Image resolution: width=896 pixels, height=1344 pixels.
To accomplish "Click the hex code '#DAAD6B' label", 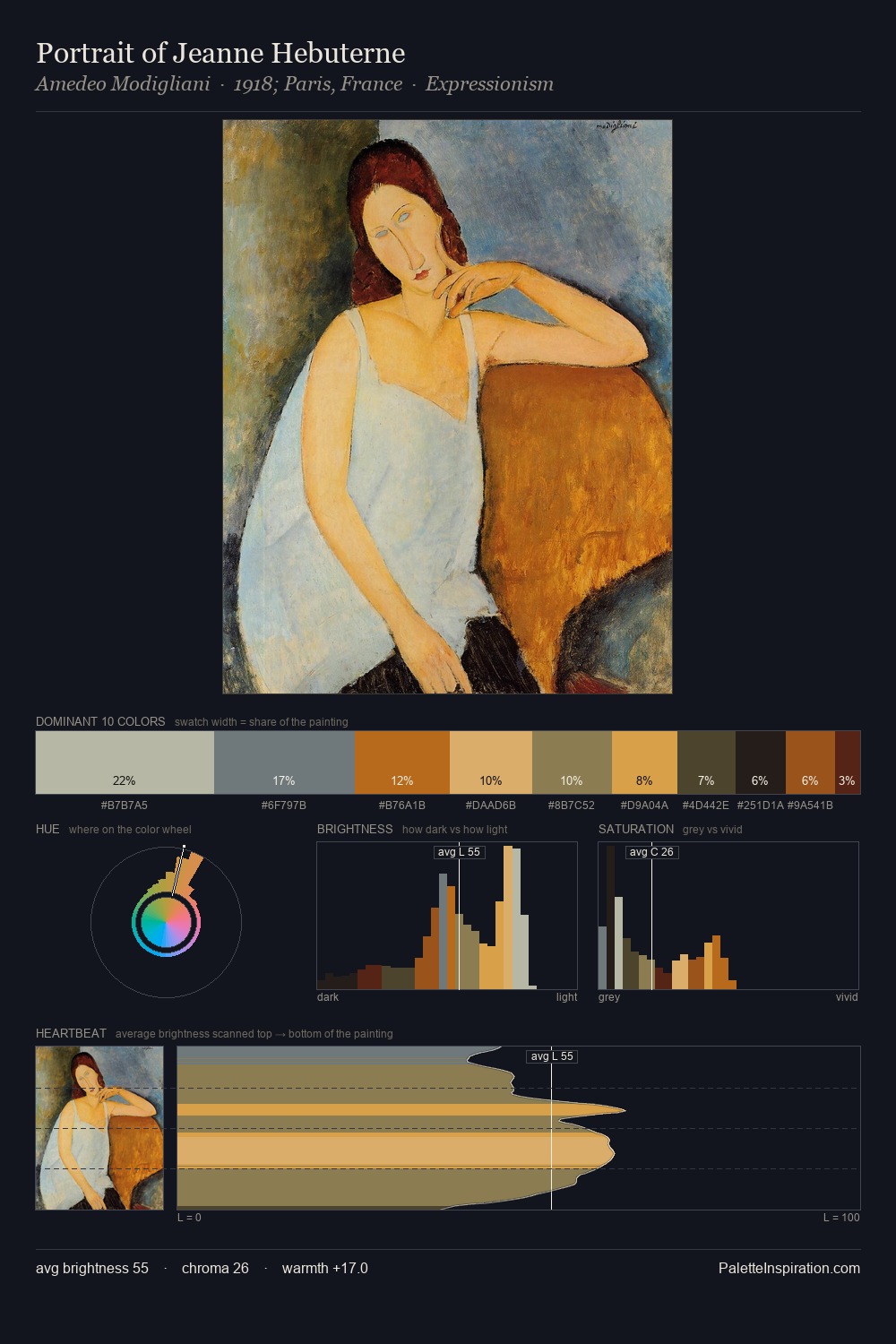I will pyautogui.click(x=491, y=805).
